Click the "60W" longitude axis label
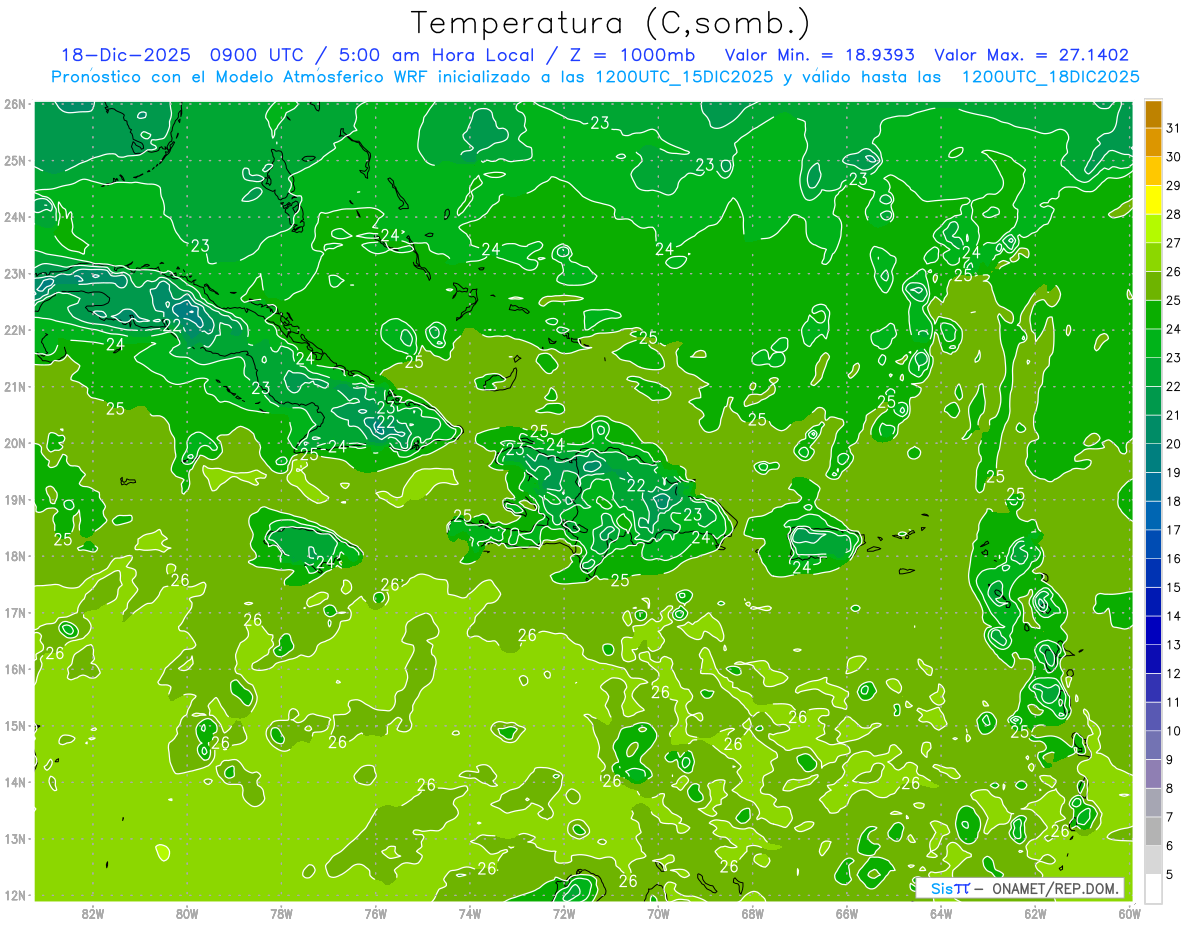 [x=1130, y=914]
